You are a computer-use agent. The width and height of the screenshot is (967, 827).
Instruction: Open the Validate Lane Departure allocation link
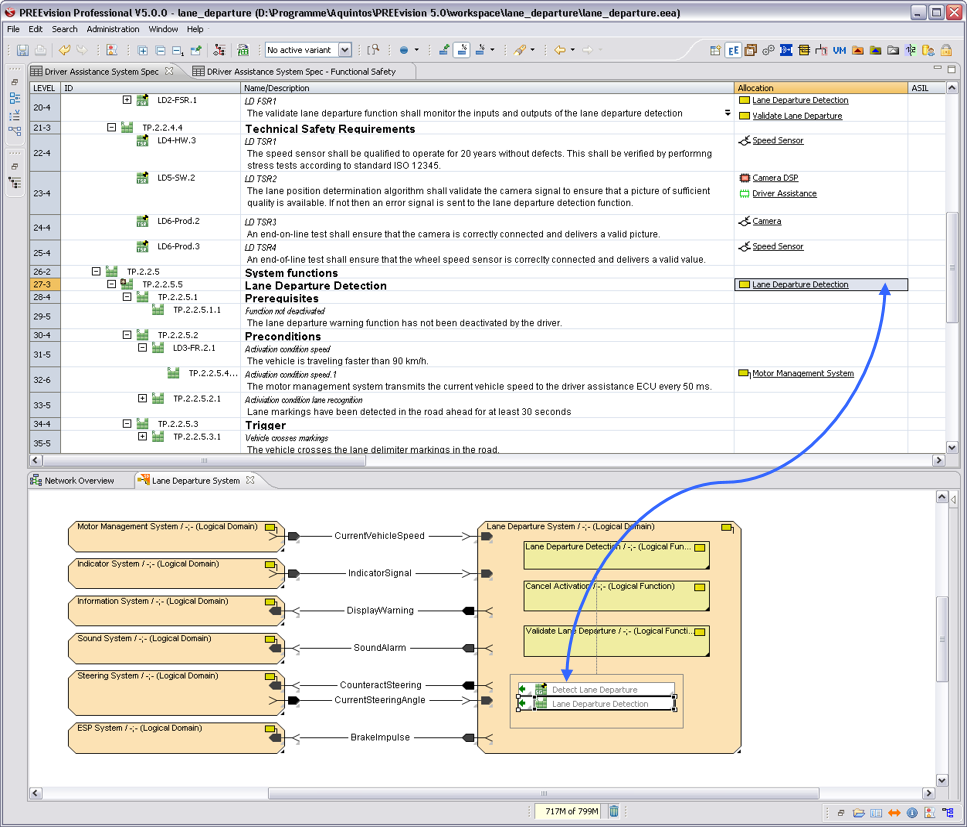(797, 115)
